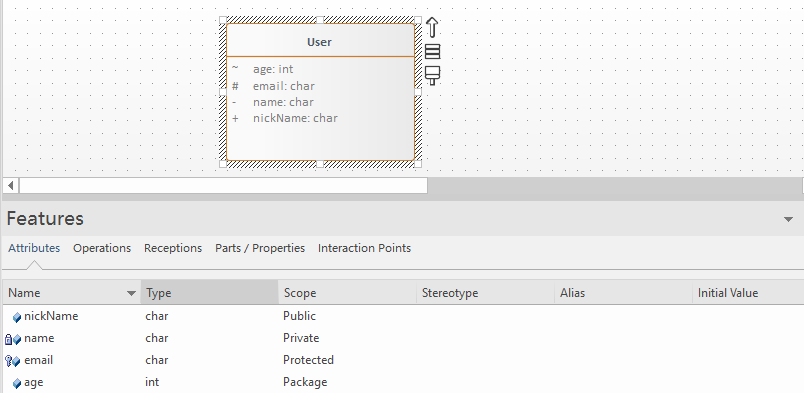Click the paintbrush icon beside User class
804x393 pixels.
pyautogui.click(x=432, y=75)
